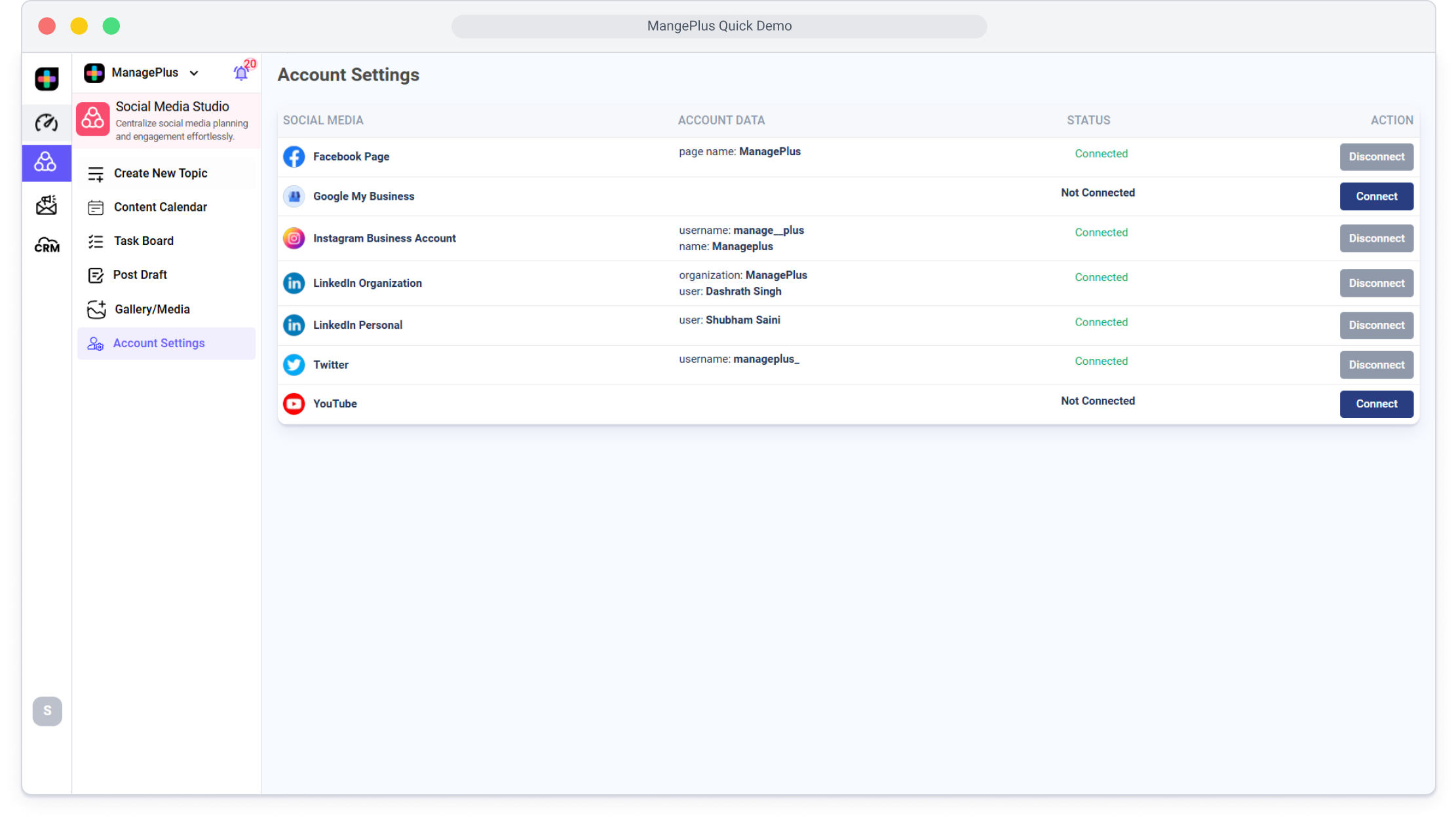Viewport: 1456px width, 820px height.
Task: Connect the YouTube account
Action: (x=1376, y=404)
